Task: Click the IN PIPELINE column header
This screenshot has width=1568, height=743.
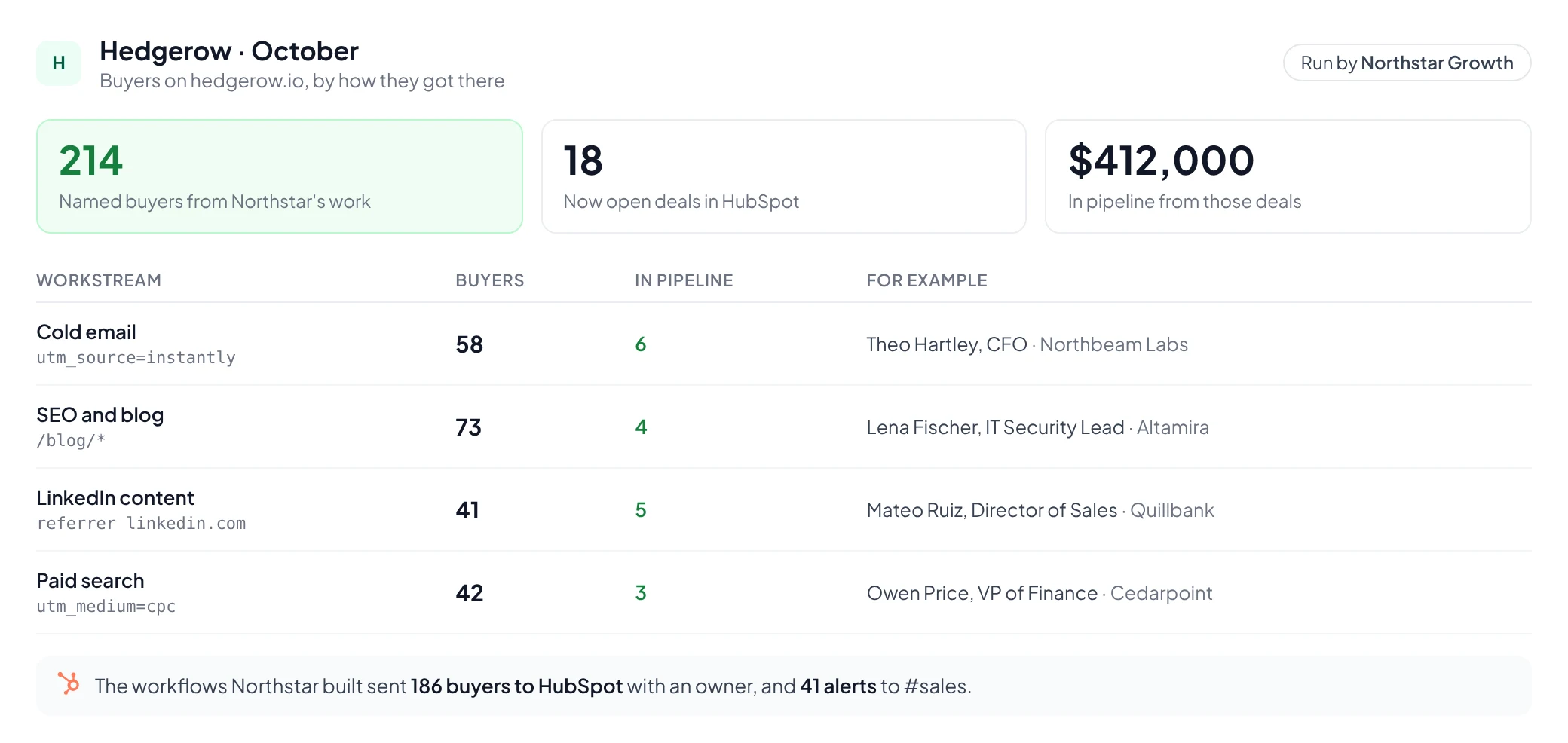Action: click(684, 280)
